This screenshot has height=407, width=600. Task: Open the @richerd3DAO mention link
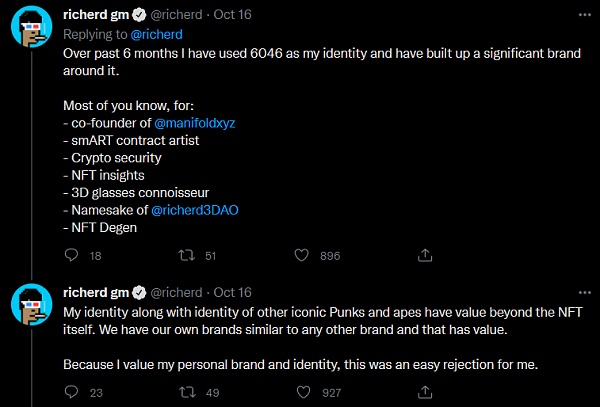click(x=198, y=211)
